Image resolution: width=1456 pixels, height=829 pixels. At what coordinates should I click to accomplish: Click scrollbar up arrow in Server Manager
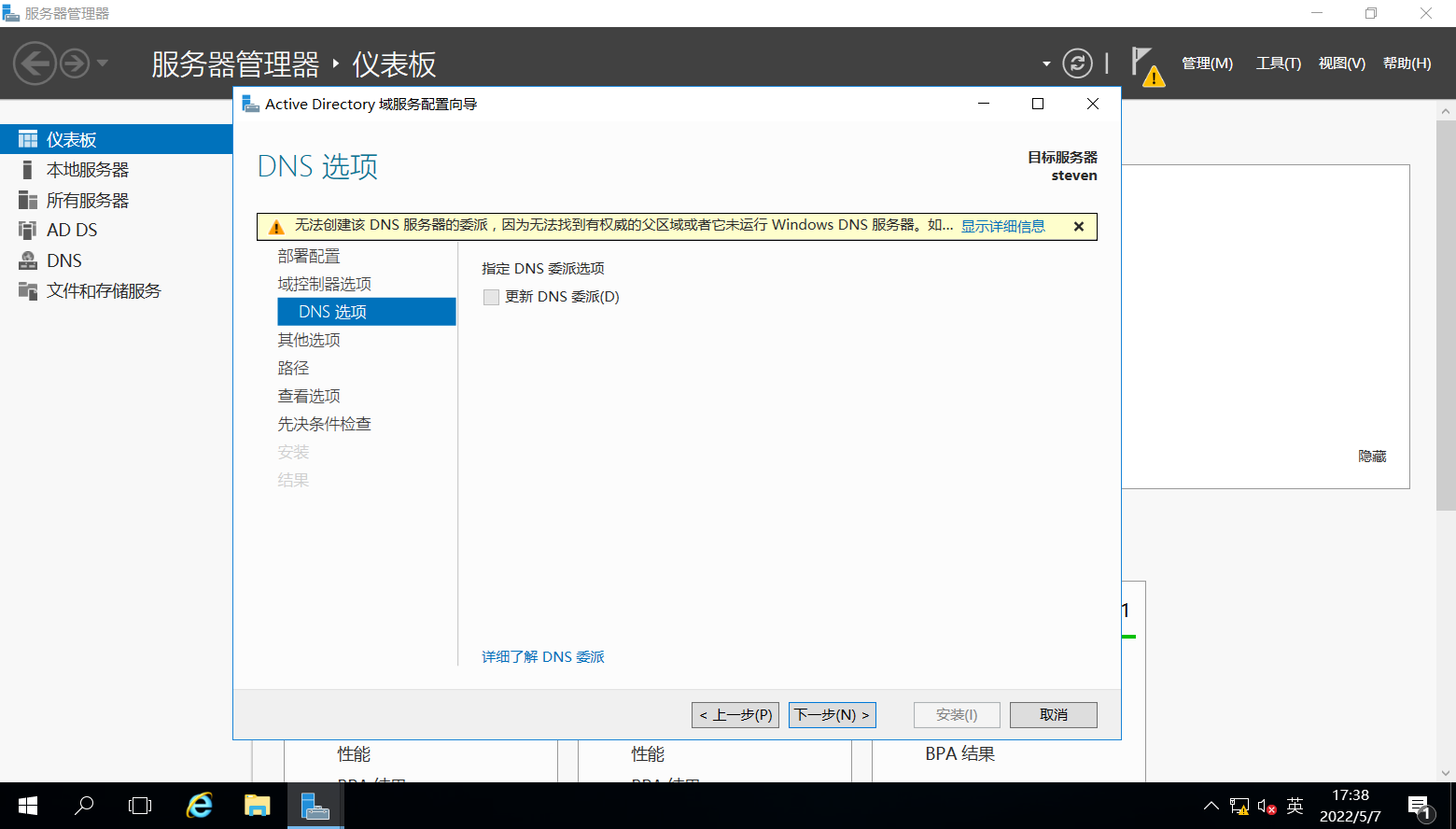pos(1447,110)
